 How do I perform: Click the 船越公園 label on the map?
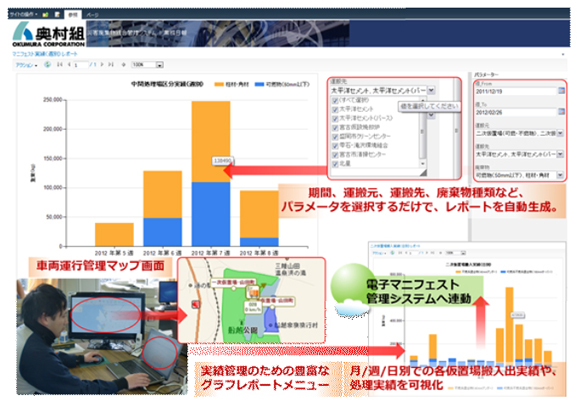pyautogui.click(x=242, y=329)
